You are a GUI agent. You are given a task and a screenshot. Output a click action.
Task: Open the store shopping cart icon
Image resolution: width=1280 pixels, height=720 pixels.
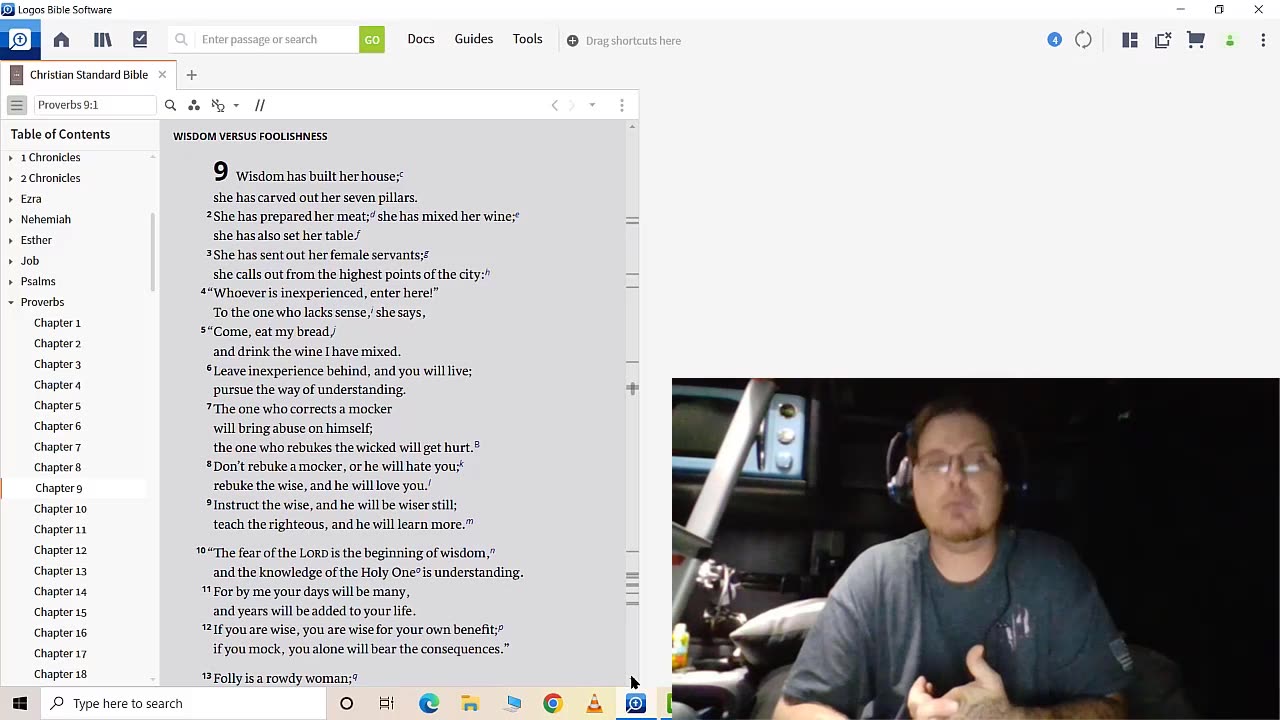point(1196,40)
